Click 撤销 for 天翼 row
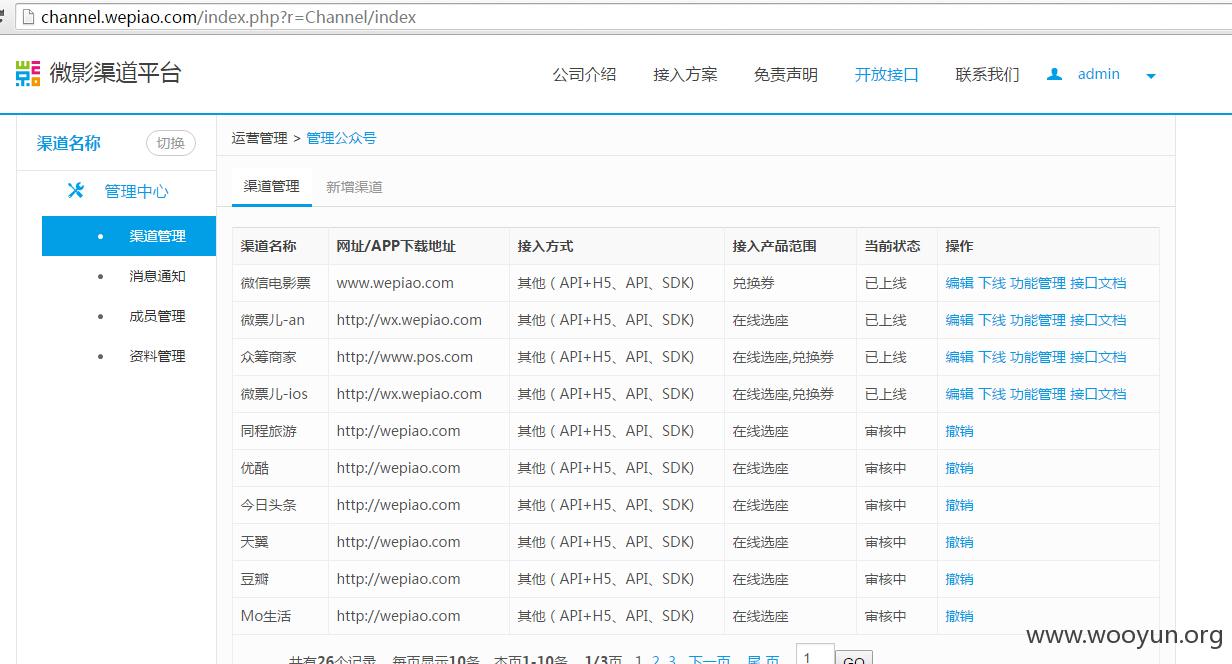 pos(960,542)
